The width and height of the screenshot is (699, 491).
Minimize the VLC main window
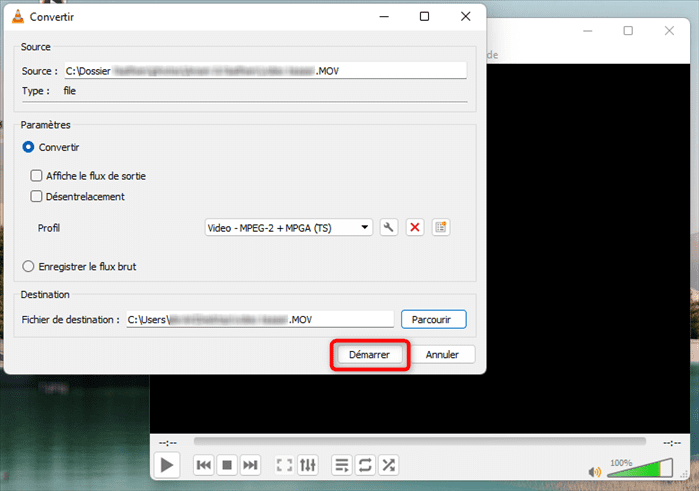[588, 31]
